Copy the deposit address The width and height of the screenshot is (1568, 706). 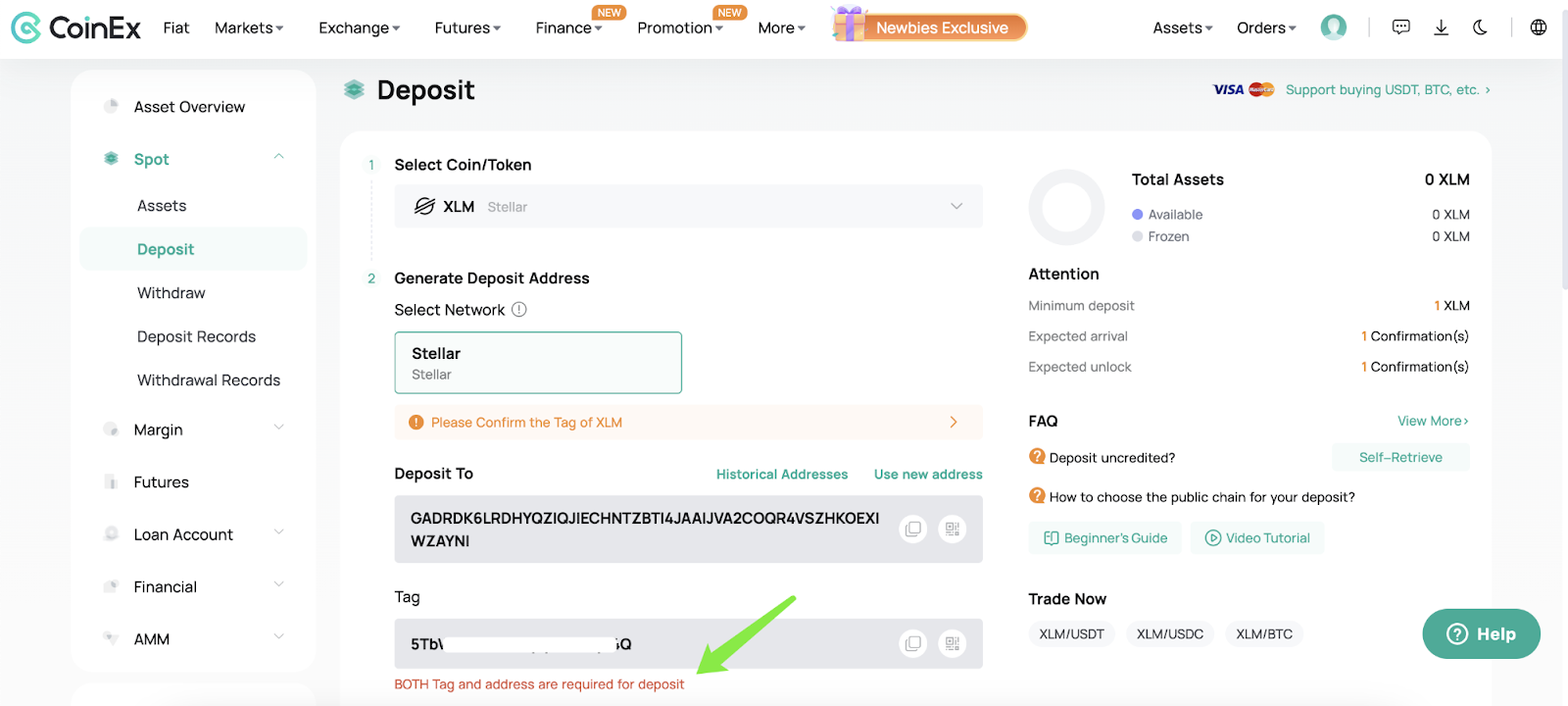(913, 529)
